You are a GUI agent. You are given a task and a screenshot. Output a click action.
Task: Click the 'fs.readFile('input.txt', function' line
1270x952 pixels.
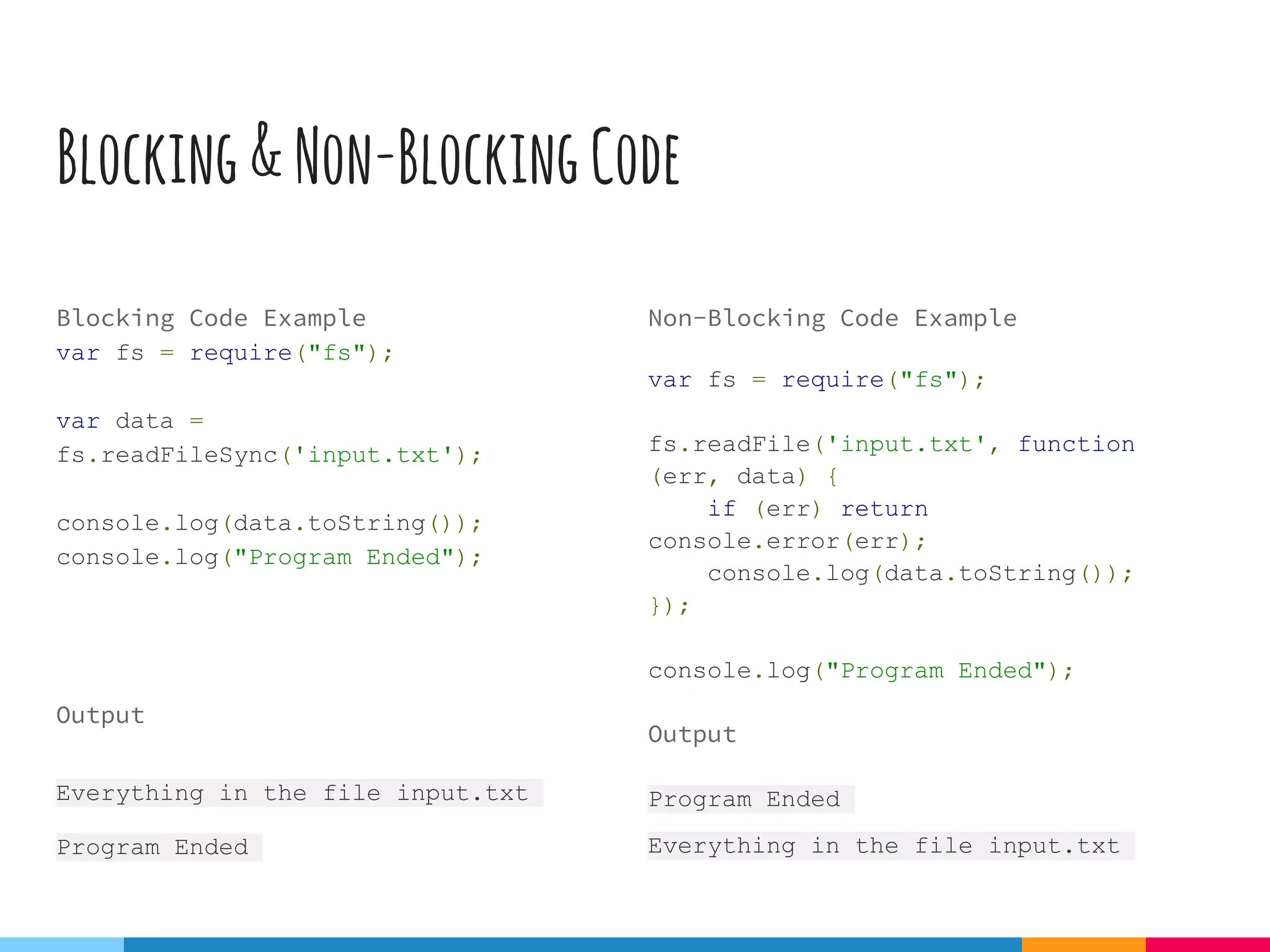pos(892,445)
